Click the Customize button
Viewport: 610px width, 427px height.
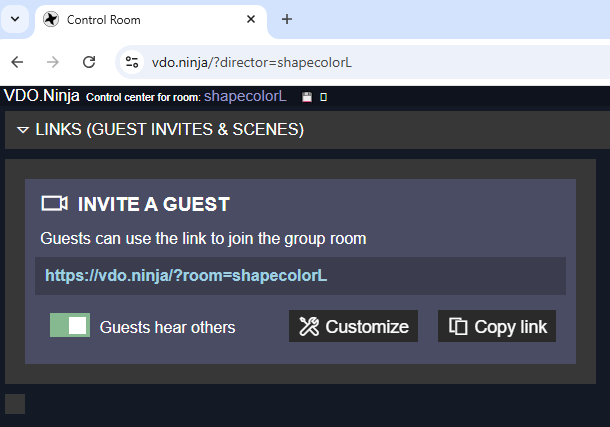pos(353,326)
